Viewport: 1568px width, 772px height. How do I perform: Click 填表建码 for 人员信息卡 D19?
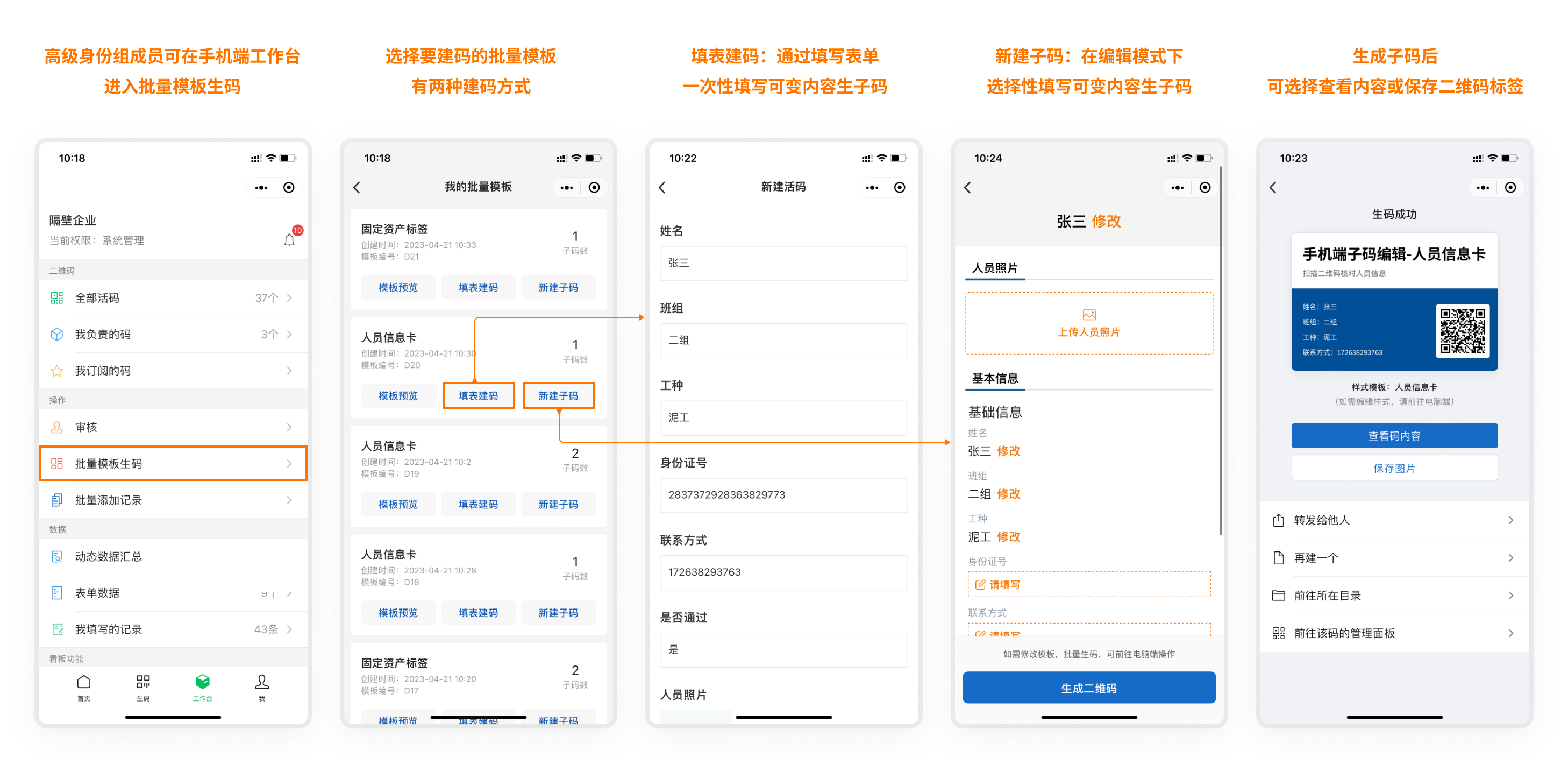479,504
